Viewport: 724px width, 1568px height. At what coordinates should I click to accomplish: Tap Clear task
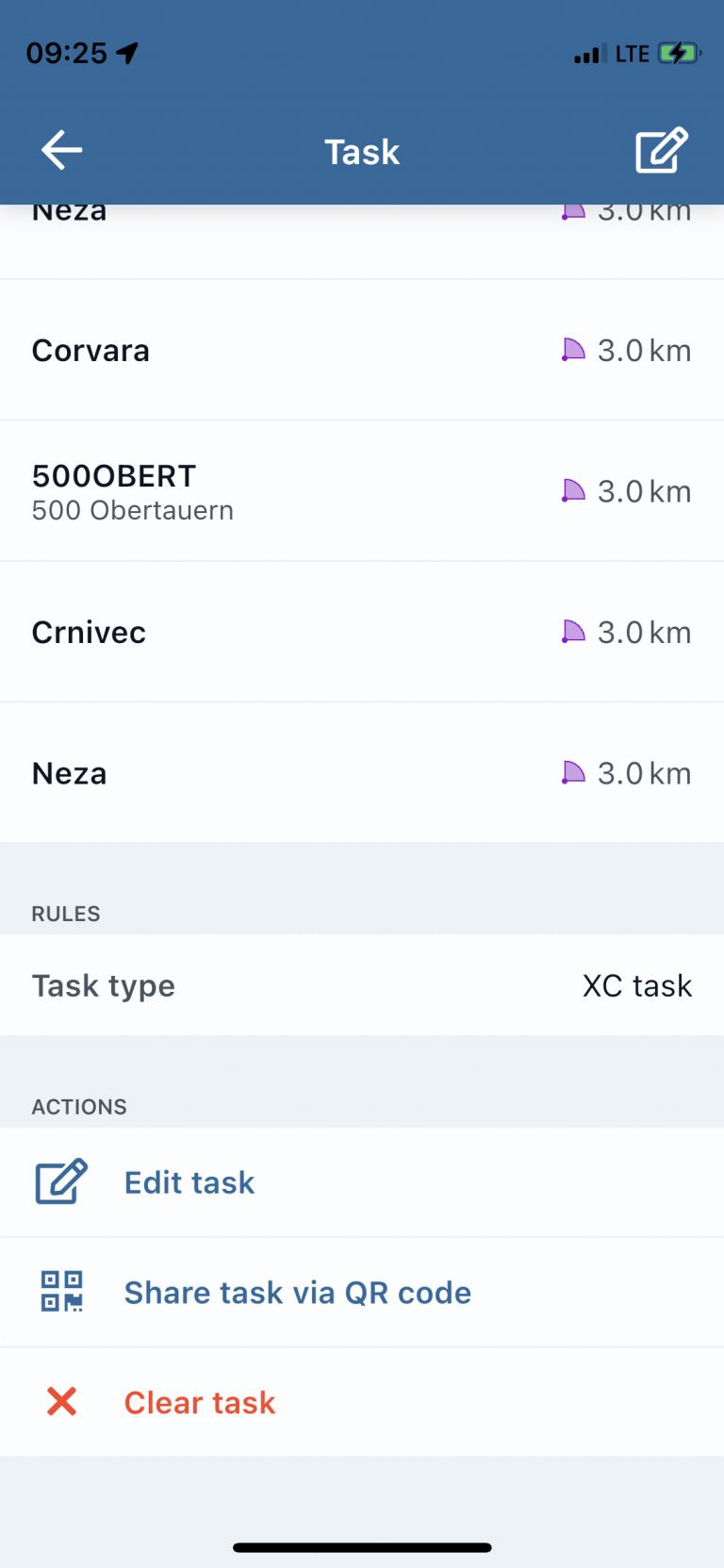tap(200, 1403)
